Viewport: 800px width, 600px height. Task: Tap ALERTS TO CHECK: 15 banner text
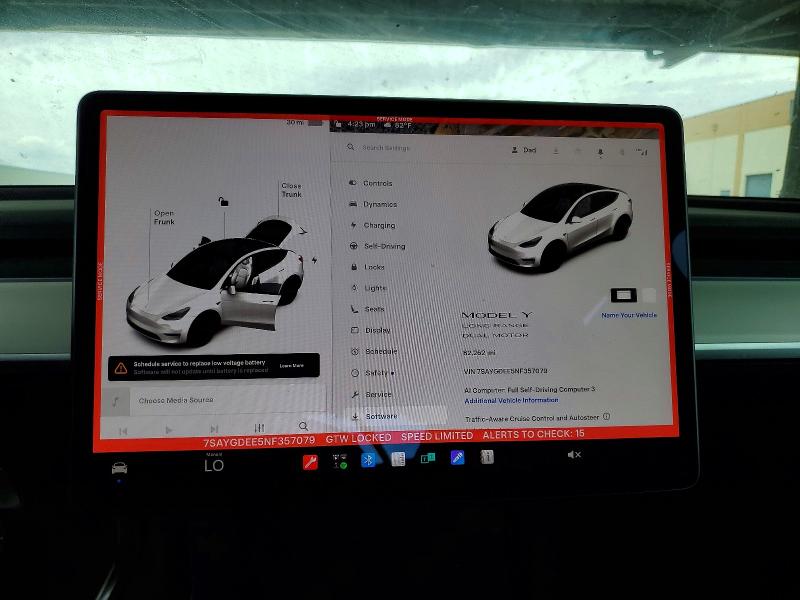pos(533,434)
